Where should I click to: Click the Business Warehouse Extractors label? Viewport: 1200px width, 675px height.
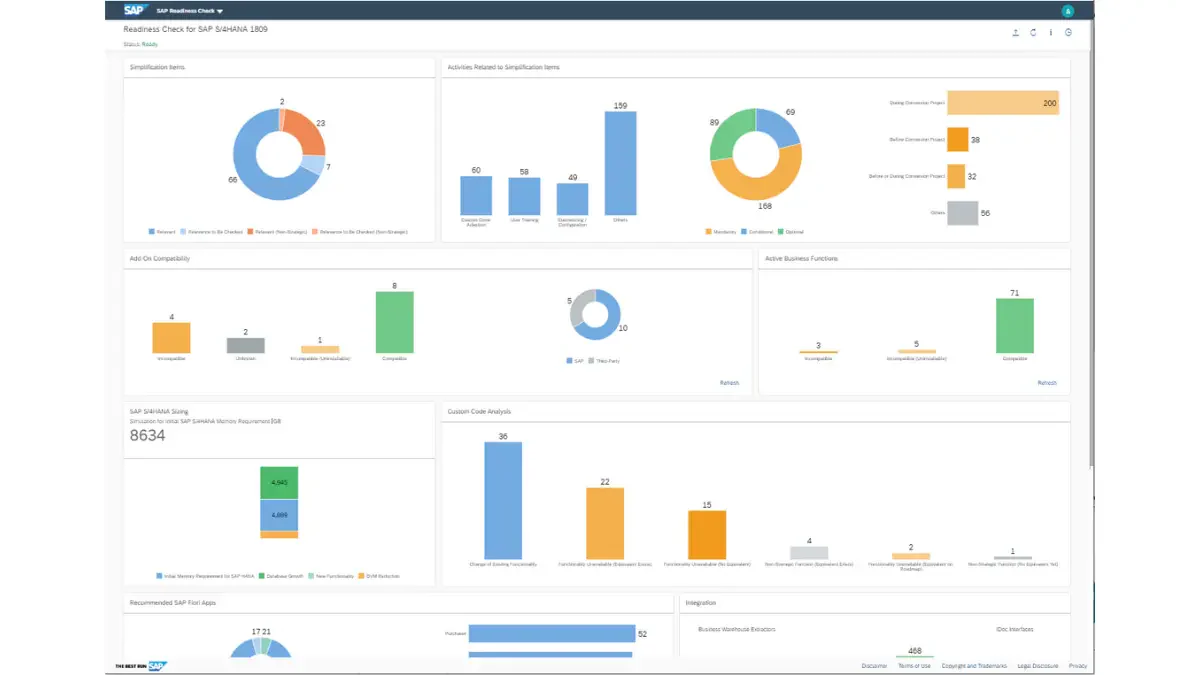click(736, 629)
